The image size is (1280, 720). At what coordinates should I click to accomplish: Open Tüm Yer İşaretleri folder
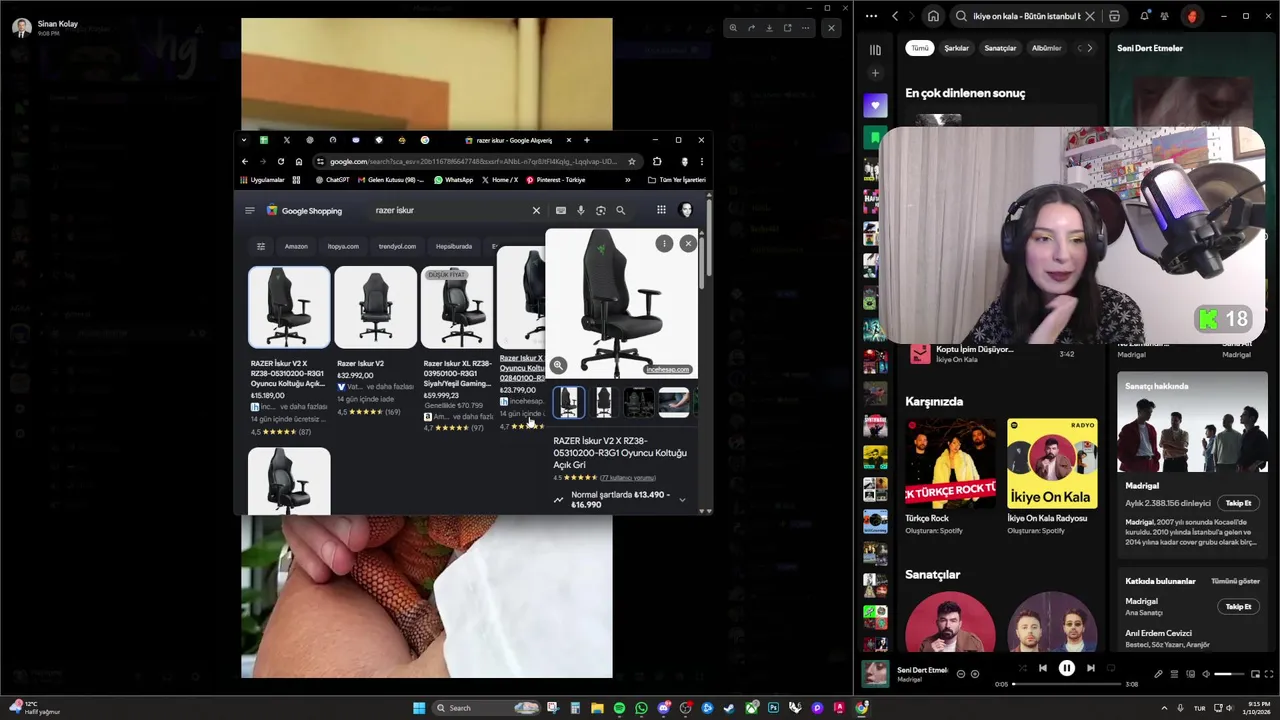pyautogui.click(x=677, y=180)
